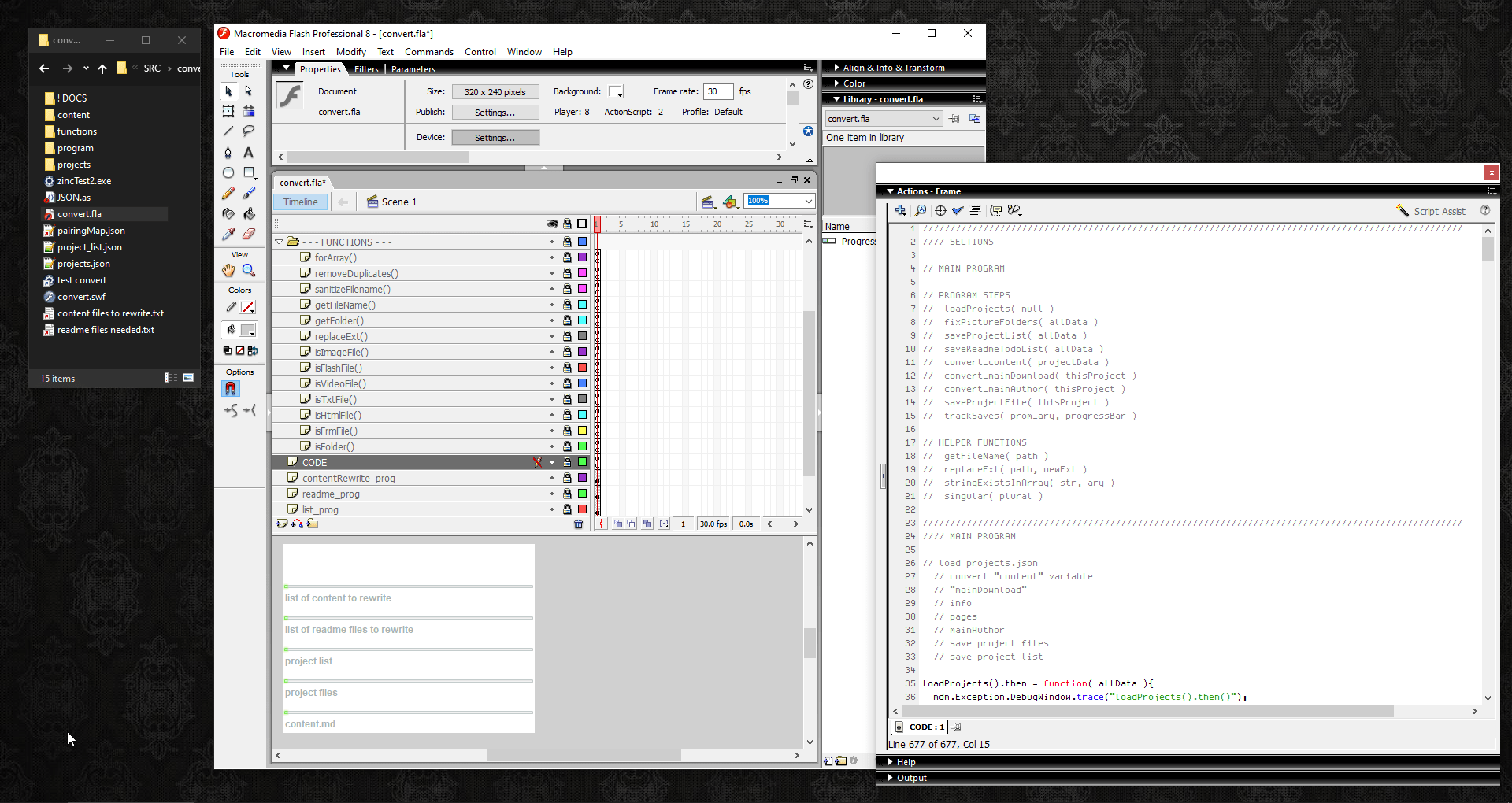
Task: Toggle Snap to Objects magnet option
Action: [x=230, y=388]
